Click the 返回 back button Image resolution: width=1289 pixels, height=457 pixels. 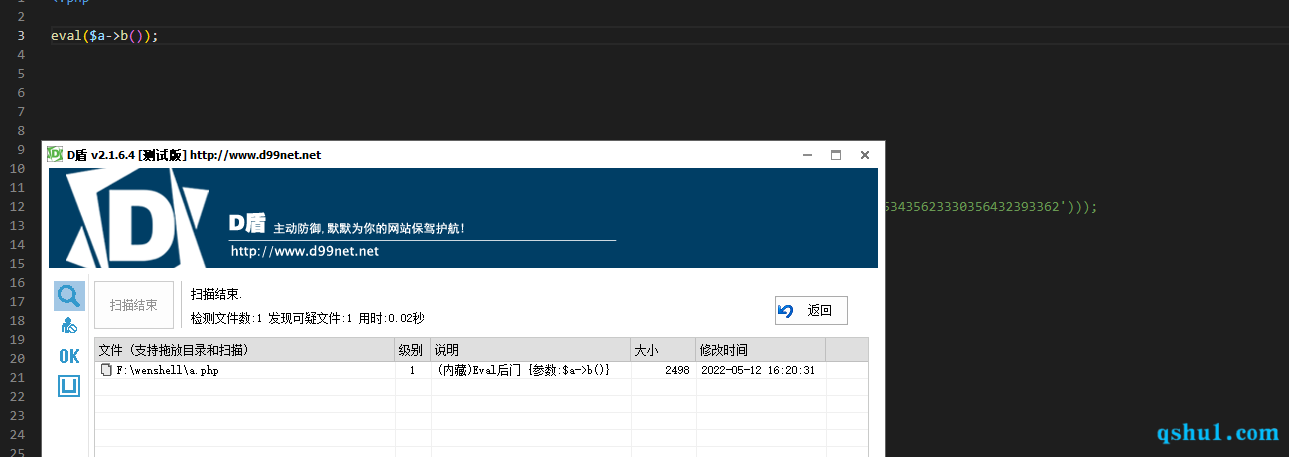point(811,310)
